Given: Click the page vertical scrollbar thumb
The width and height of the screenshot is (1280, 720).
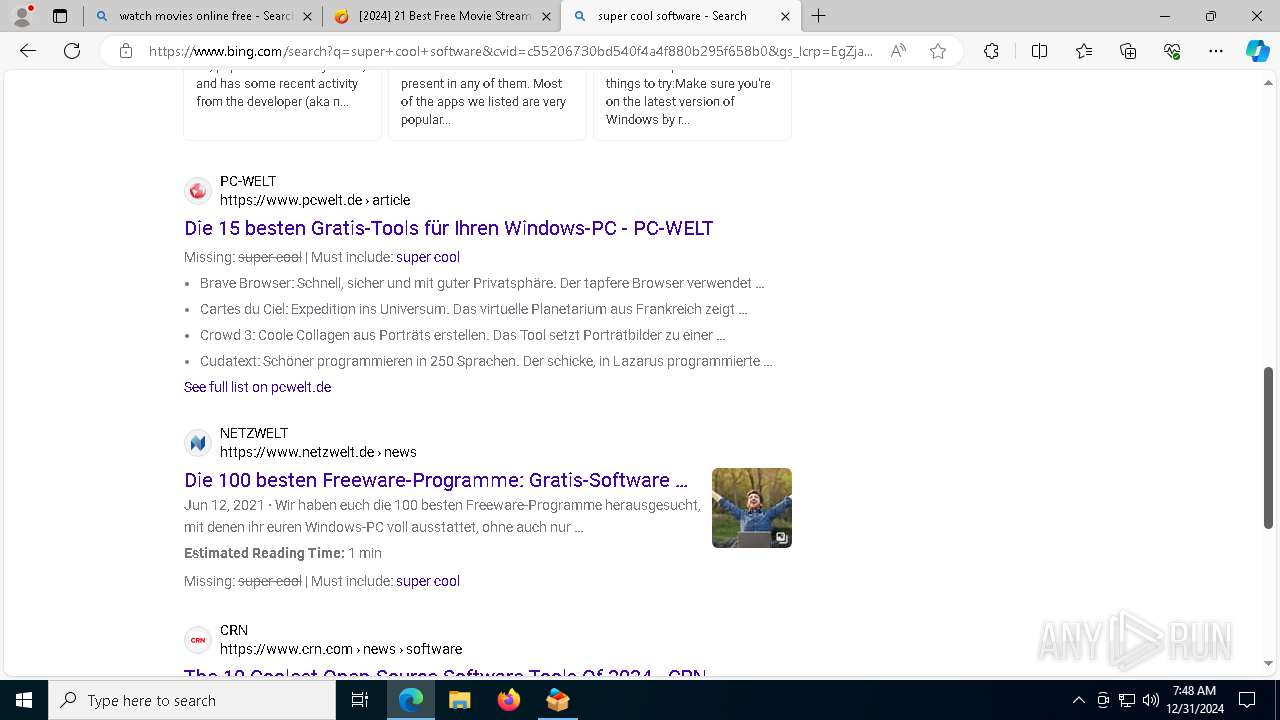Looking at the screenshot, I should (x=1268, y=447).
